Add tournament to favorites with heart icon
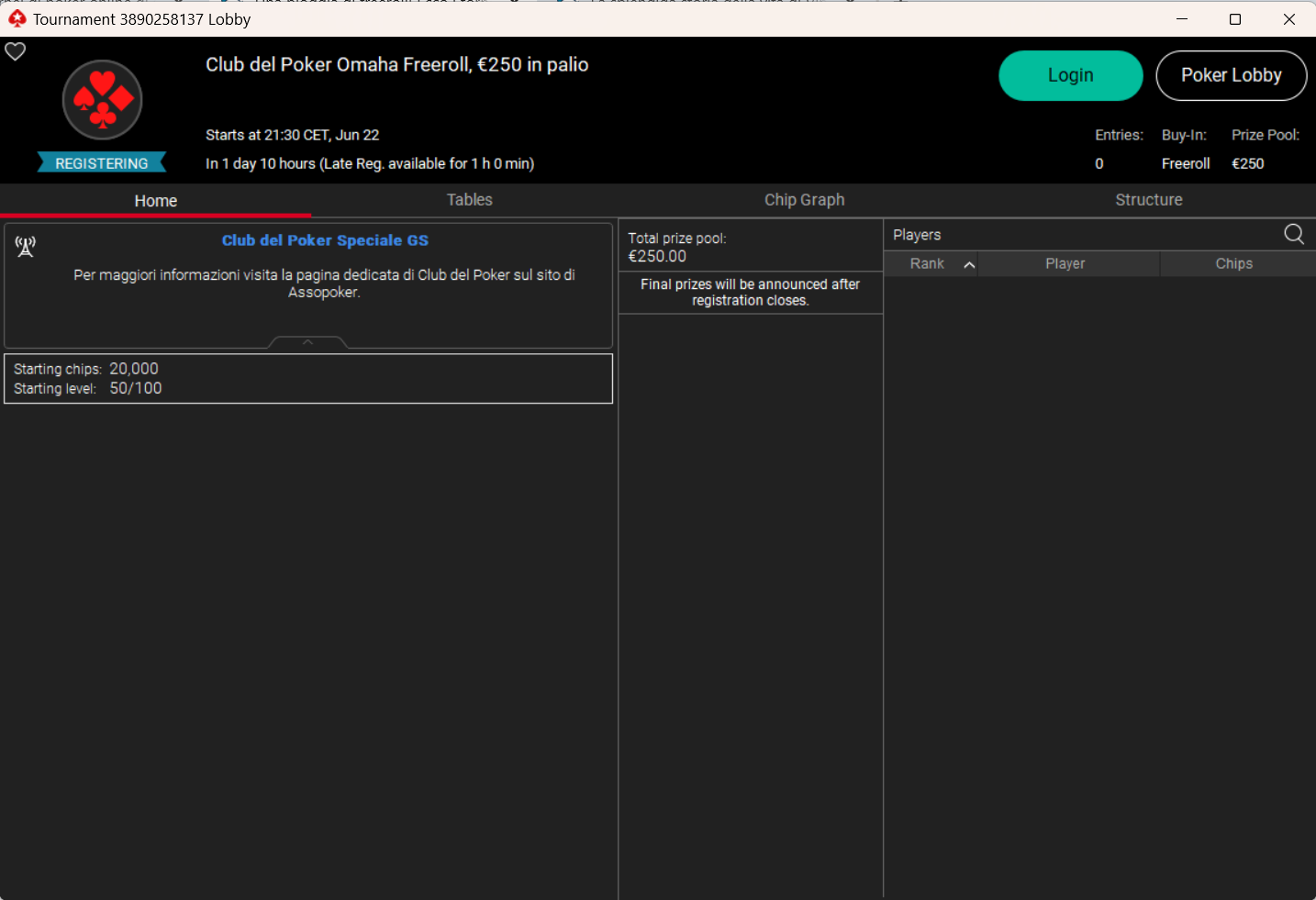Screen dimensions: 1316x900 pos(16,51)
